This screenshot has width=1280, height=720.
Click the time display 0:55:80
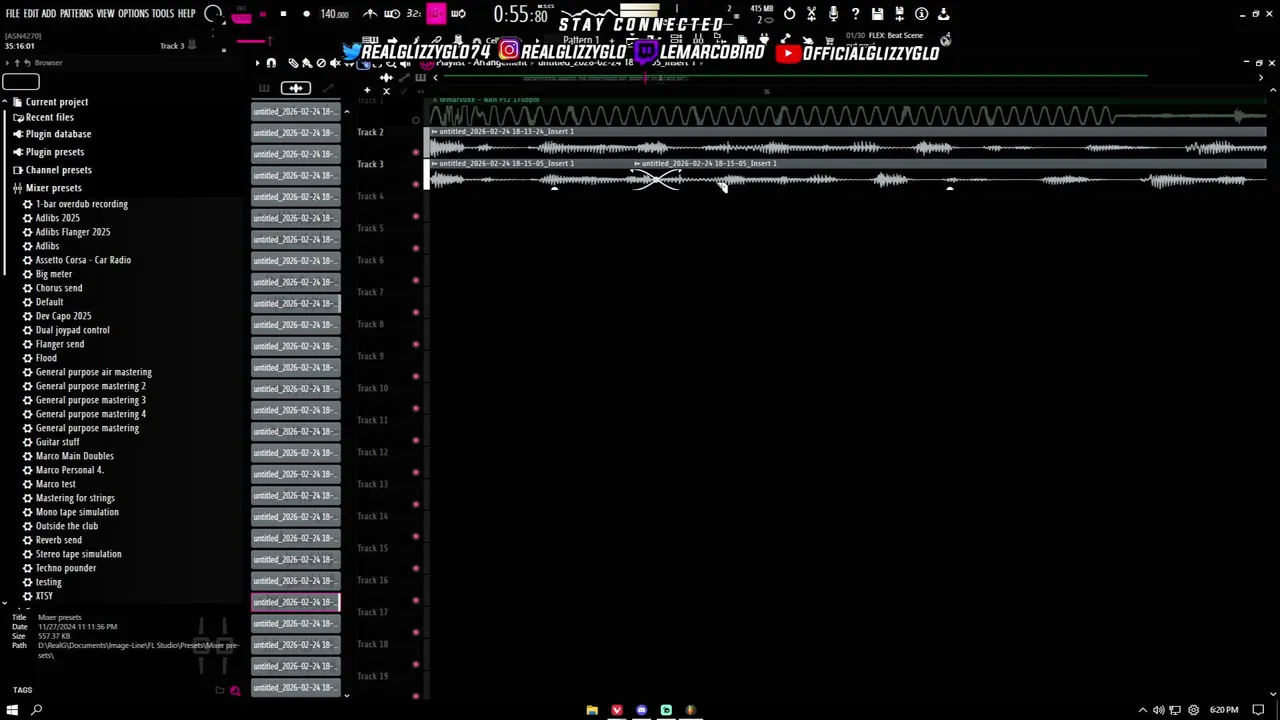pos(521,15)
